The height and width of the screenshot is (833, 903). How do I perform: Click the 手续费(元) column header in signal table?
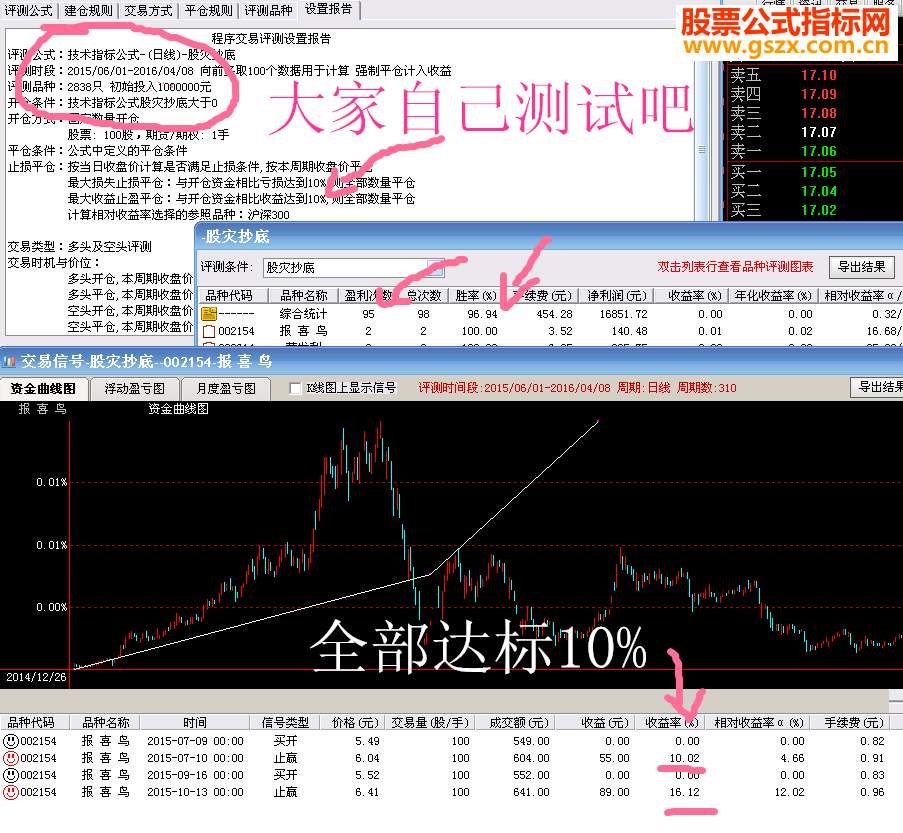coord(853,722)
